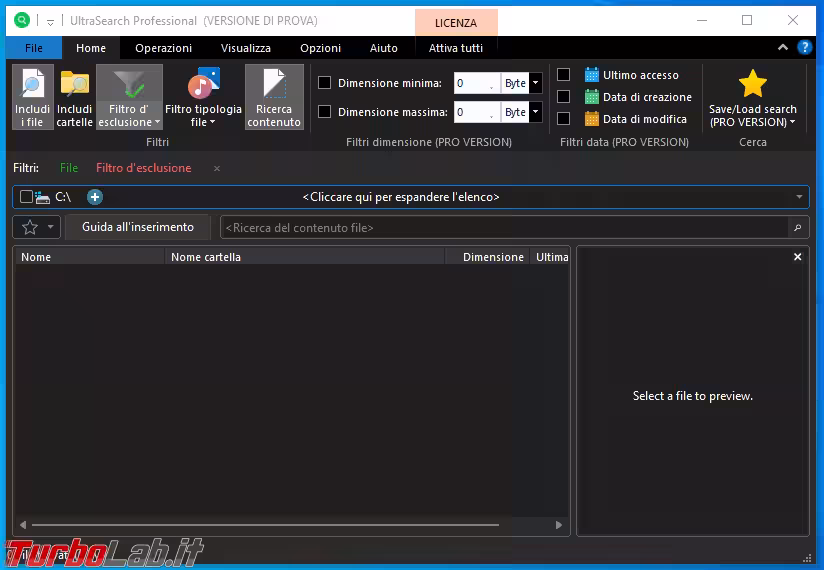Screen dimensions: 824x570
Task: Check the Data di creazione checkbox
Action: pos(563,97)
